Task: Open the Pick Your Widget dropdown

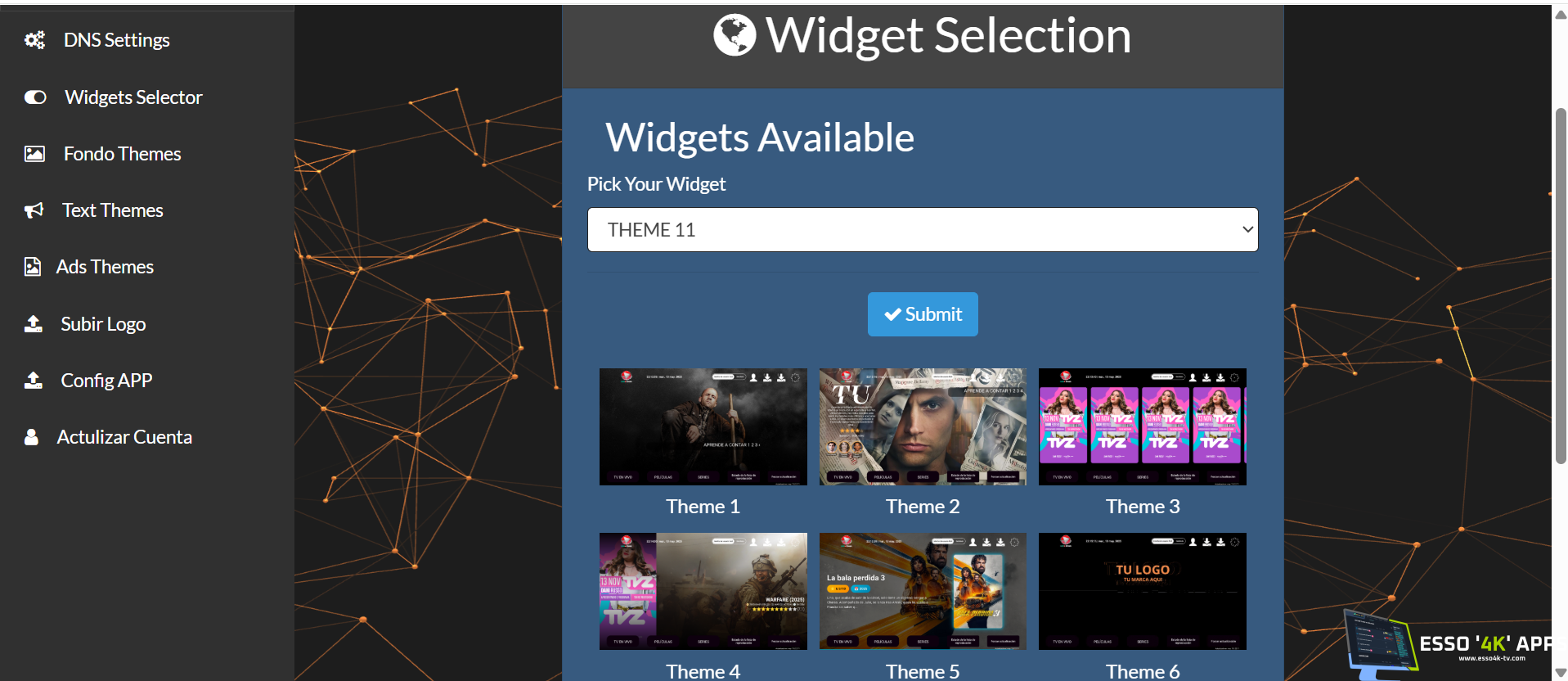Action: tap(923, 229)
